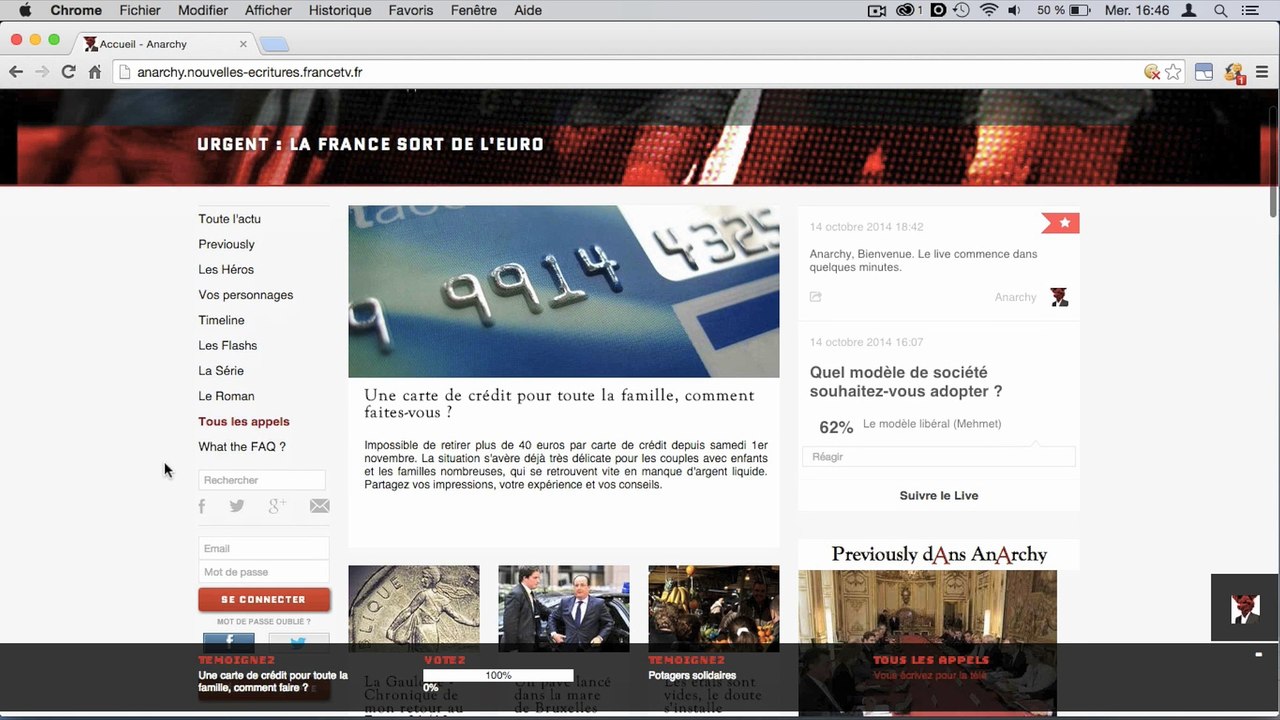Open the Favoris menu
Viewport: 1280px width, 720px height.
click(411, 11)
